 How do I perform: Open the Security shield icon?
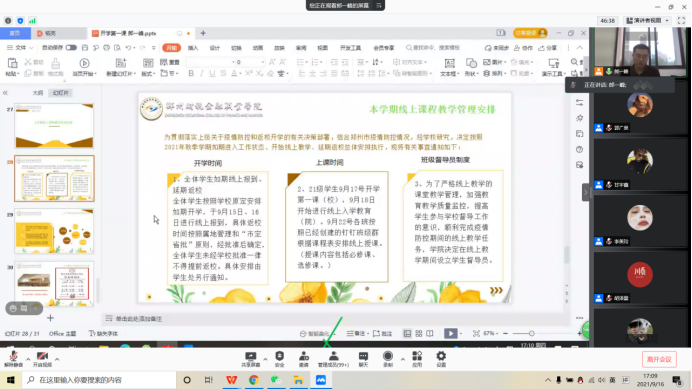280,359
